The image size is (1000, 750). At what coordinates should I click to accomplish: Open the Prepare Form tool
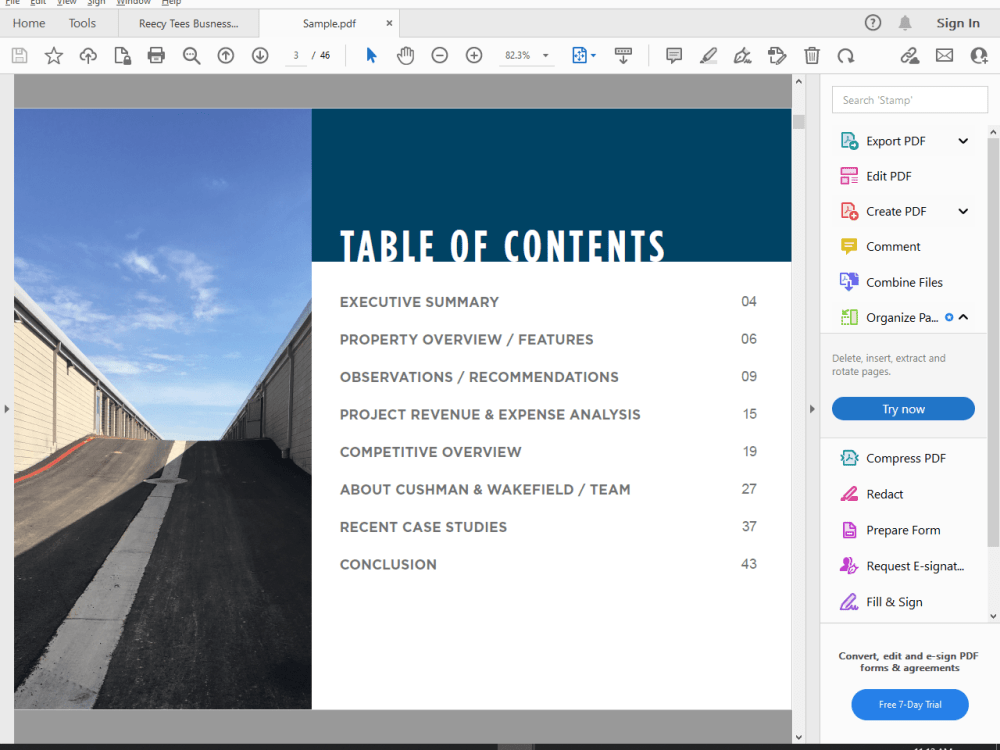(x=903, y=530)
